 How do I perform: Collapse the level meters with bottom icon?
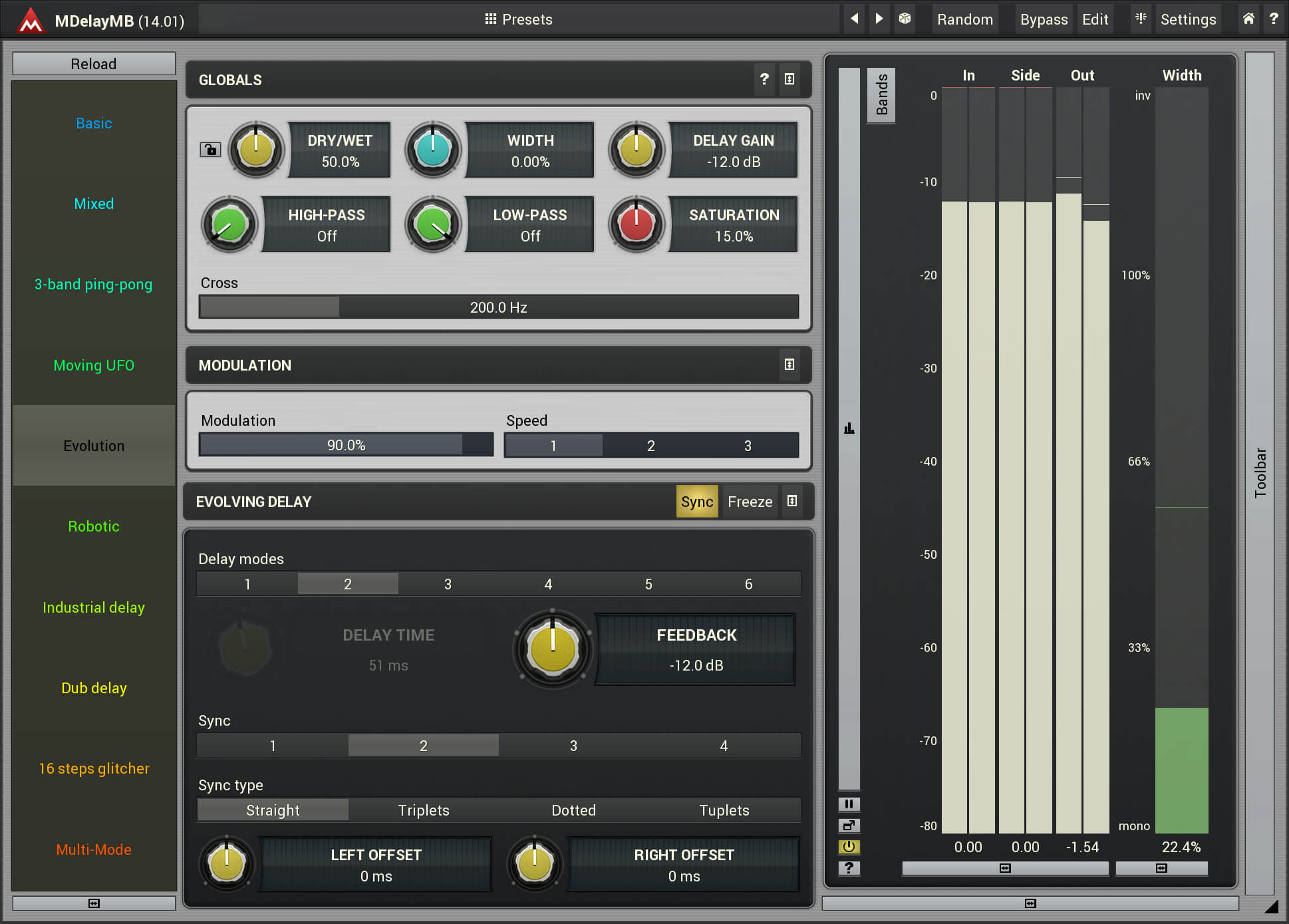coord(1005,868)
